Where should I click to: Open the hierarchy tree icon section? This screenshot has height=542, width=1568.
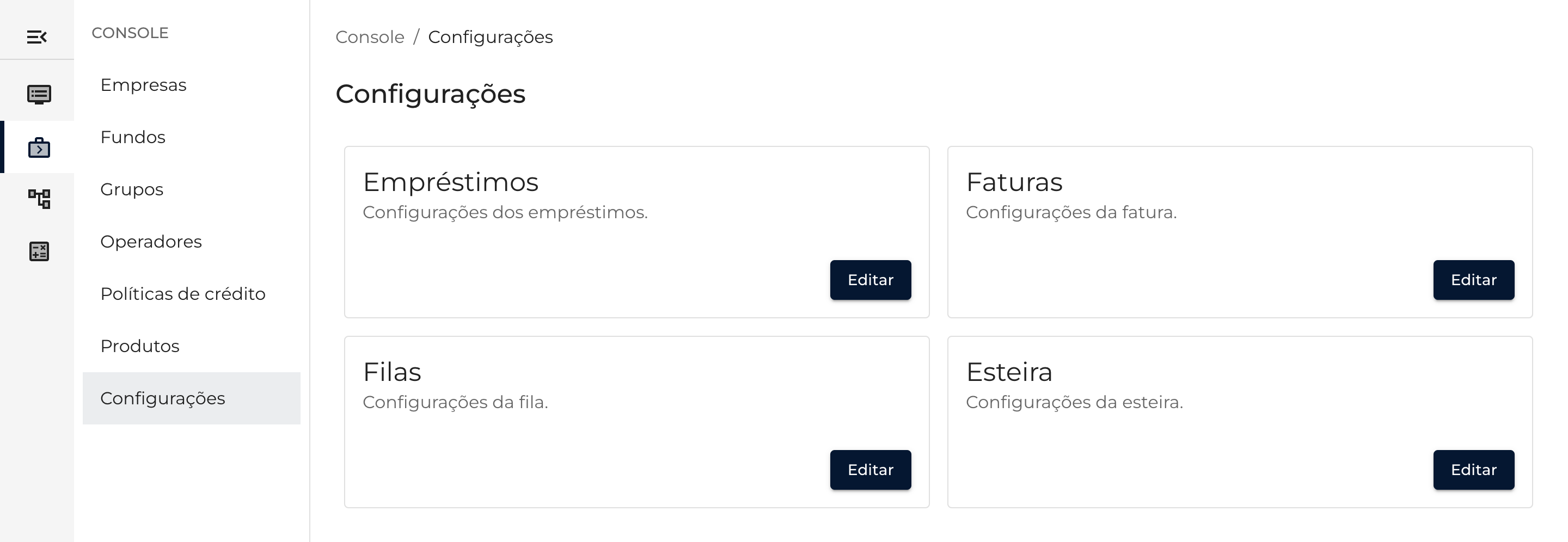click(x=39, y=199)
